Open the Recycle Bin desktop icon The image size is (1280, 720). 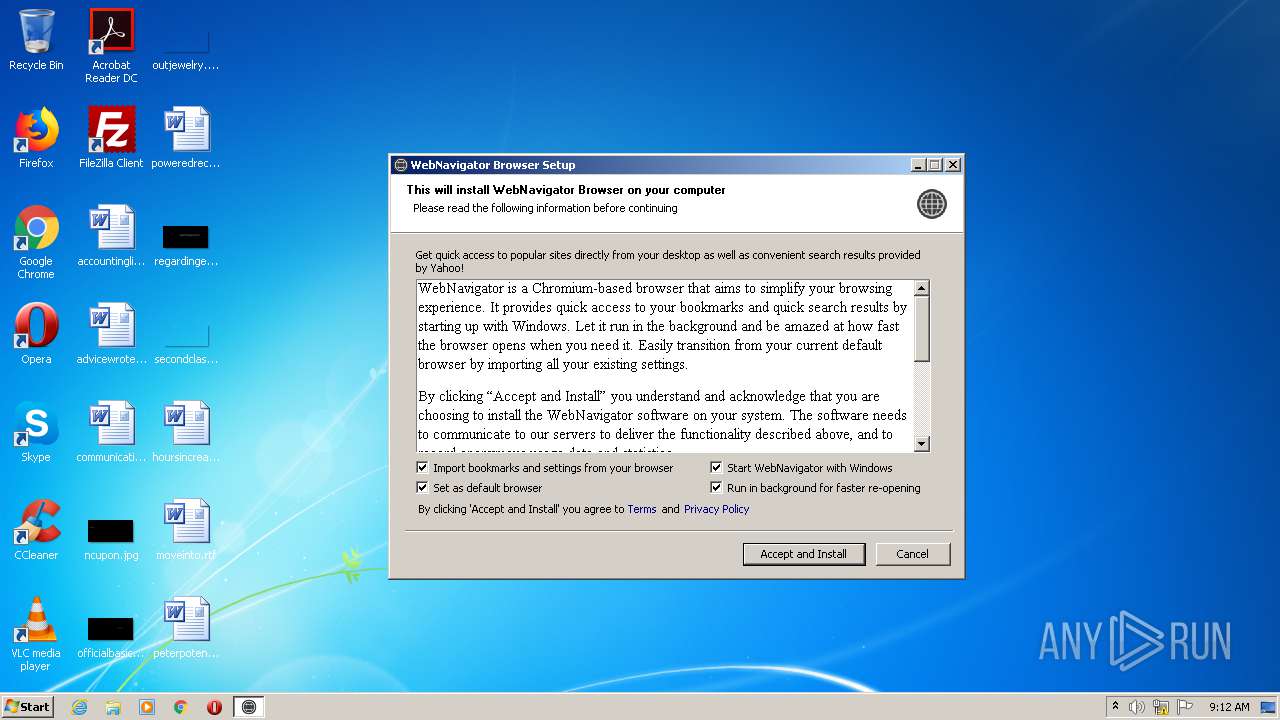[36, 40]
